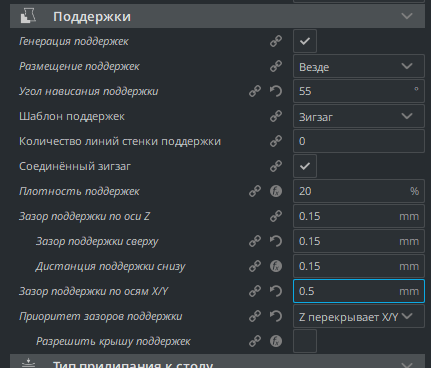Click the Зазор поддержки сверху label
The width and height of the screenshot is (431, 368).
pos(97,241)
